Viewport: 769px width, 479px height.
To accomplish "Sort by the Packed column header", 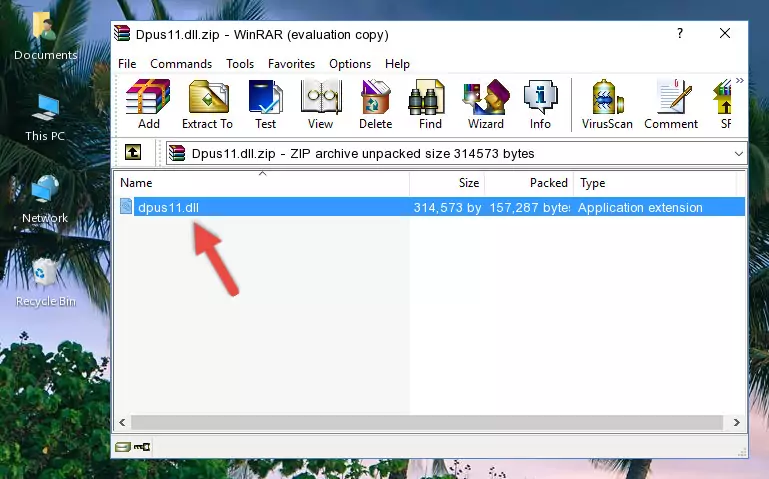I will tap(529, 183).
